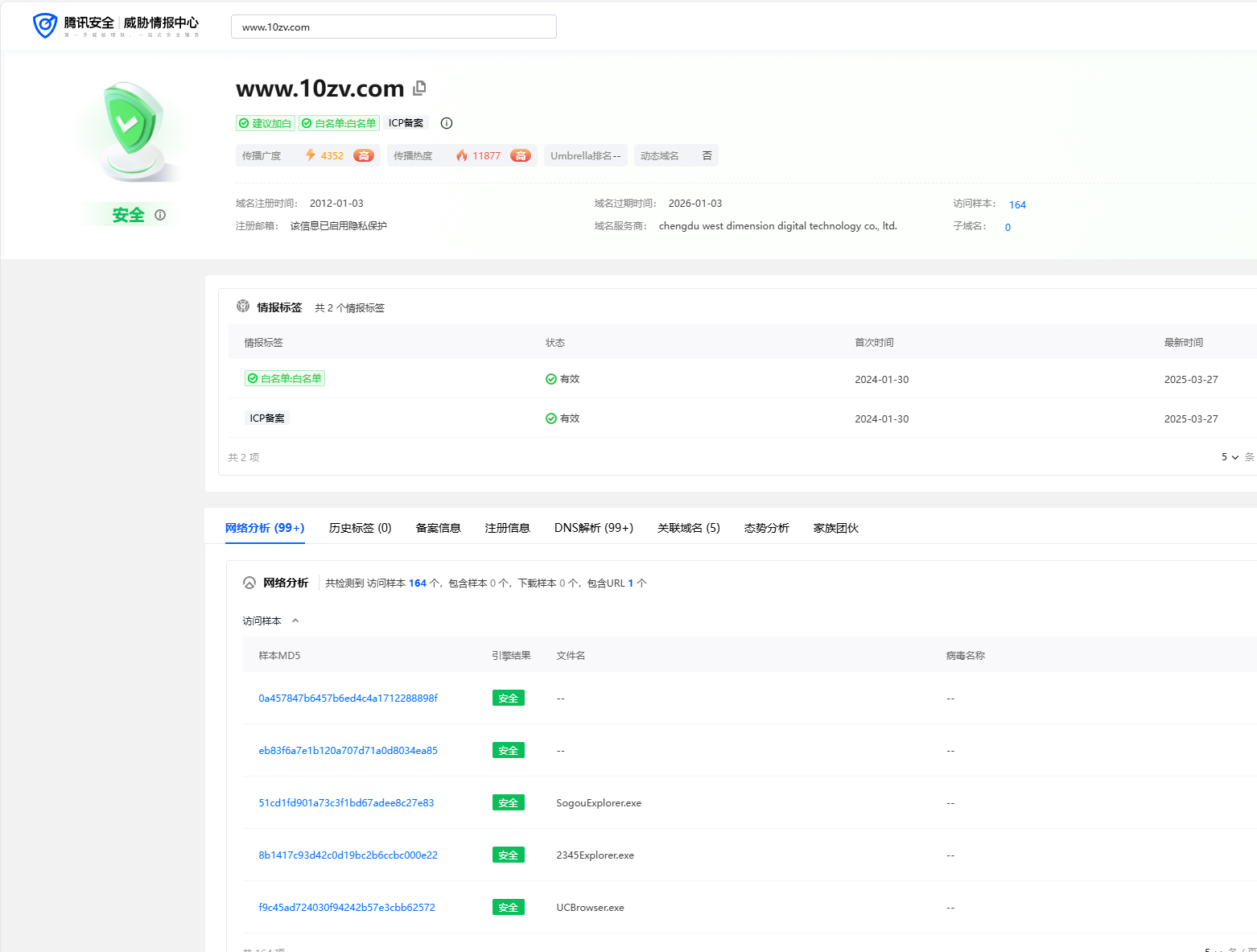Click the 情报标签 section icon
Screen dimensions: 1257x952
[x=243, y=307]
